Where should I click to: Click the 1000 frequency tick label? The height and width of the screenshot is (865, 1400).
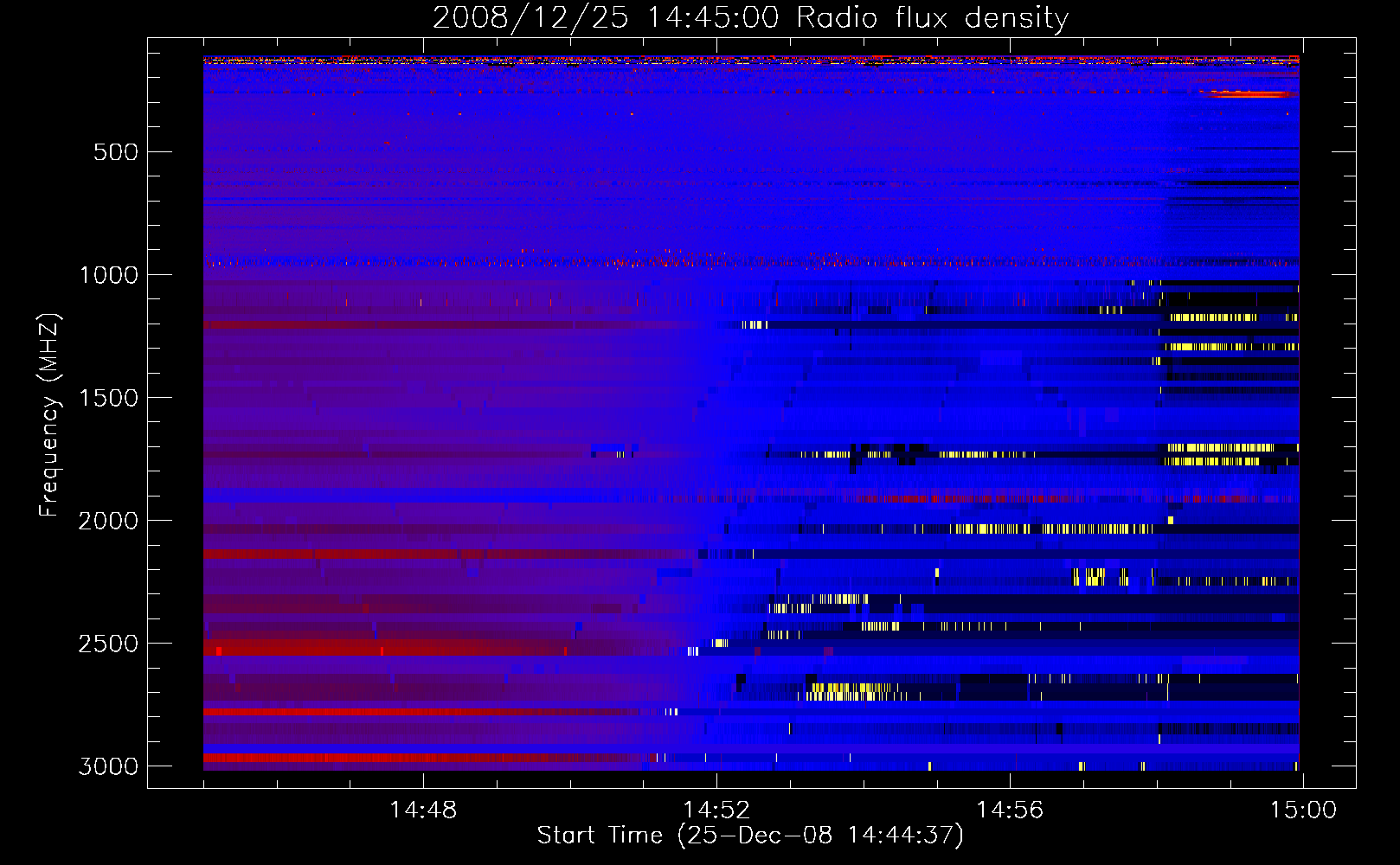(108, 275)
